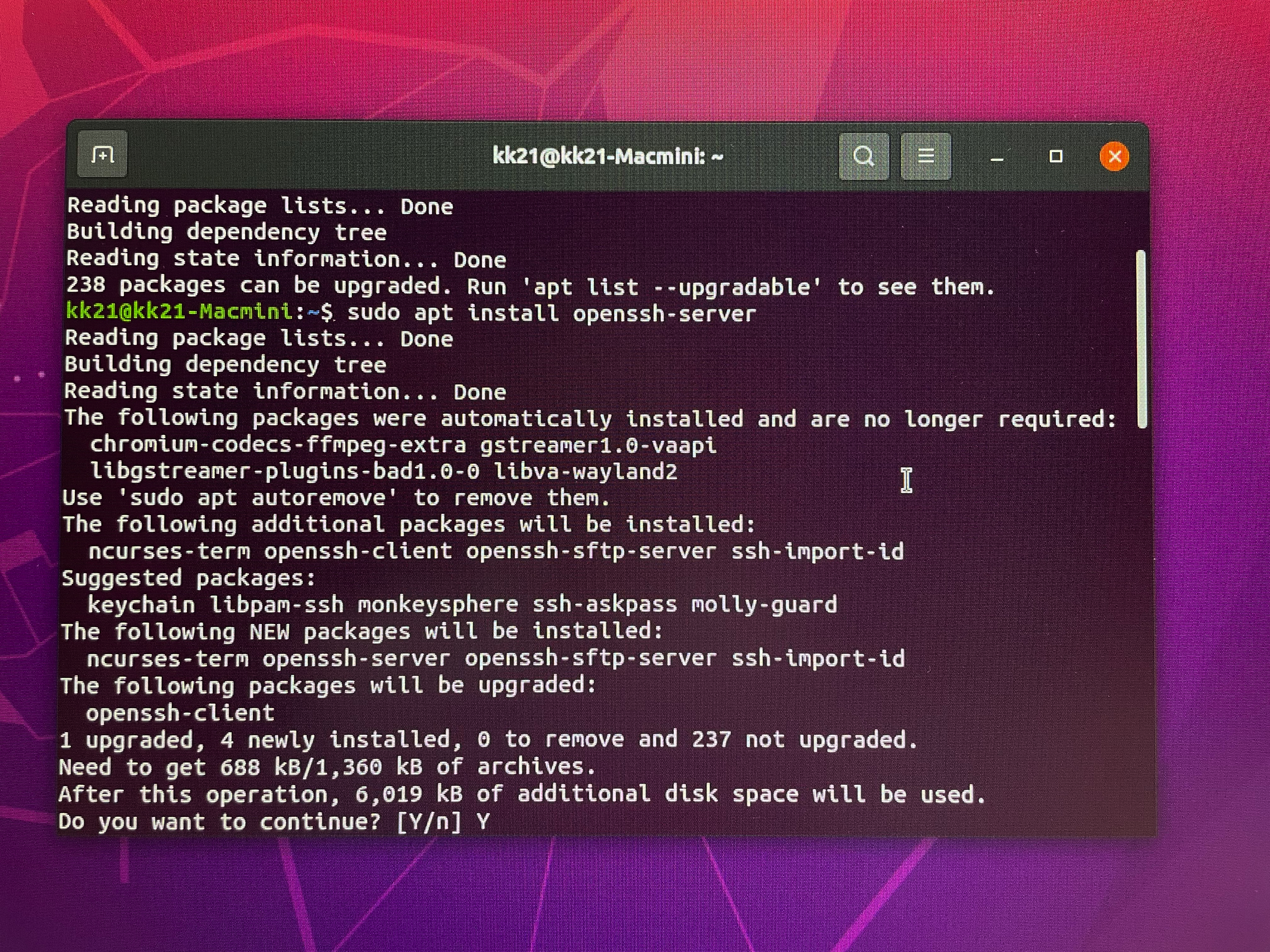Maximize the terminal window

[x=1055, y=156]
